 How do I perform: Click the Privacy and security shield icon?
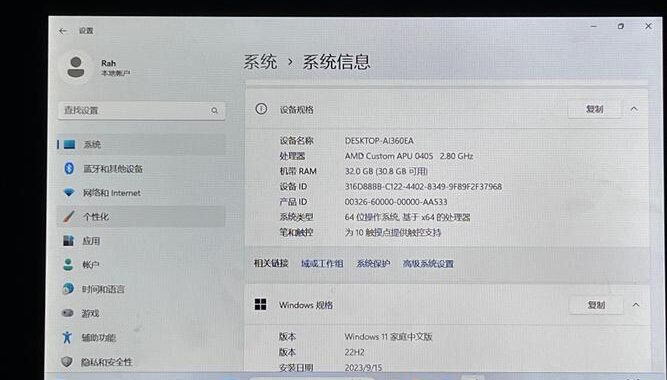click(x=66, y=362)
